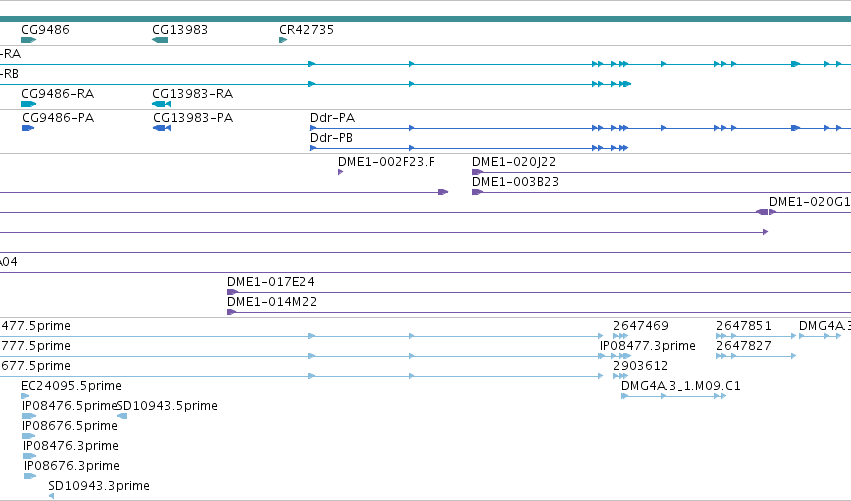Click the SD10943.3prime small arrow glyph

(x=51, y=496)
